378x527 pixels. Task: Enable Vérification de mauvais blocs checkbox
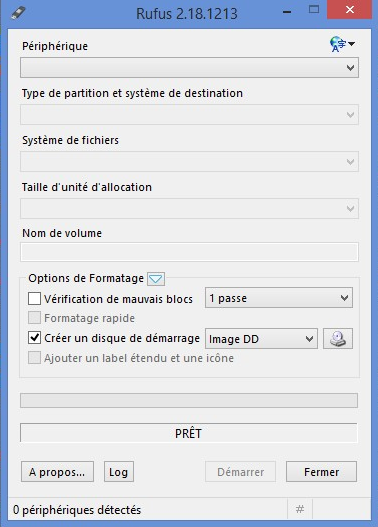pyautogui.click(x=34, y=298)
